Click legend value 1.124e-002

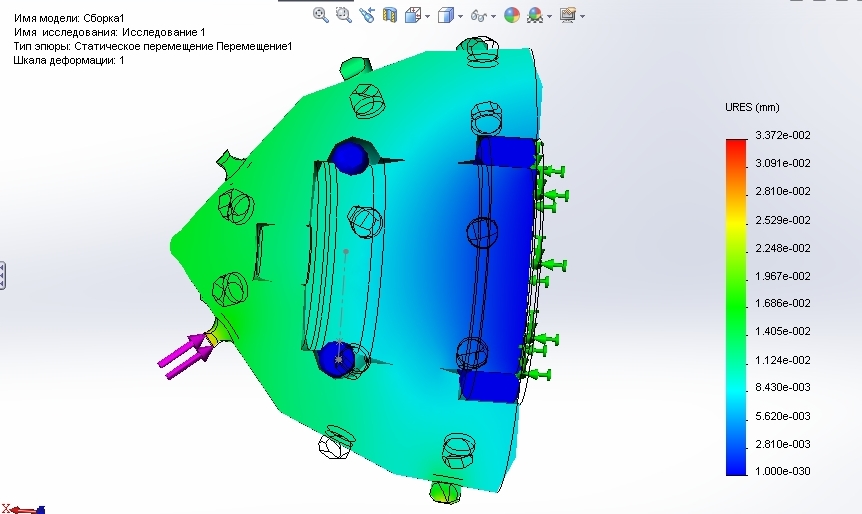click(783, 360)
